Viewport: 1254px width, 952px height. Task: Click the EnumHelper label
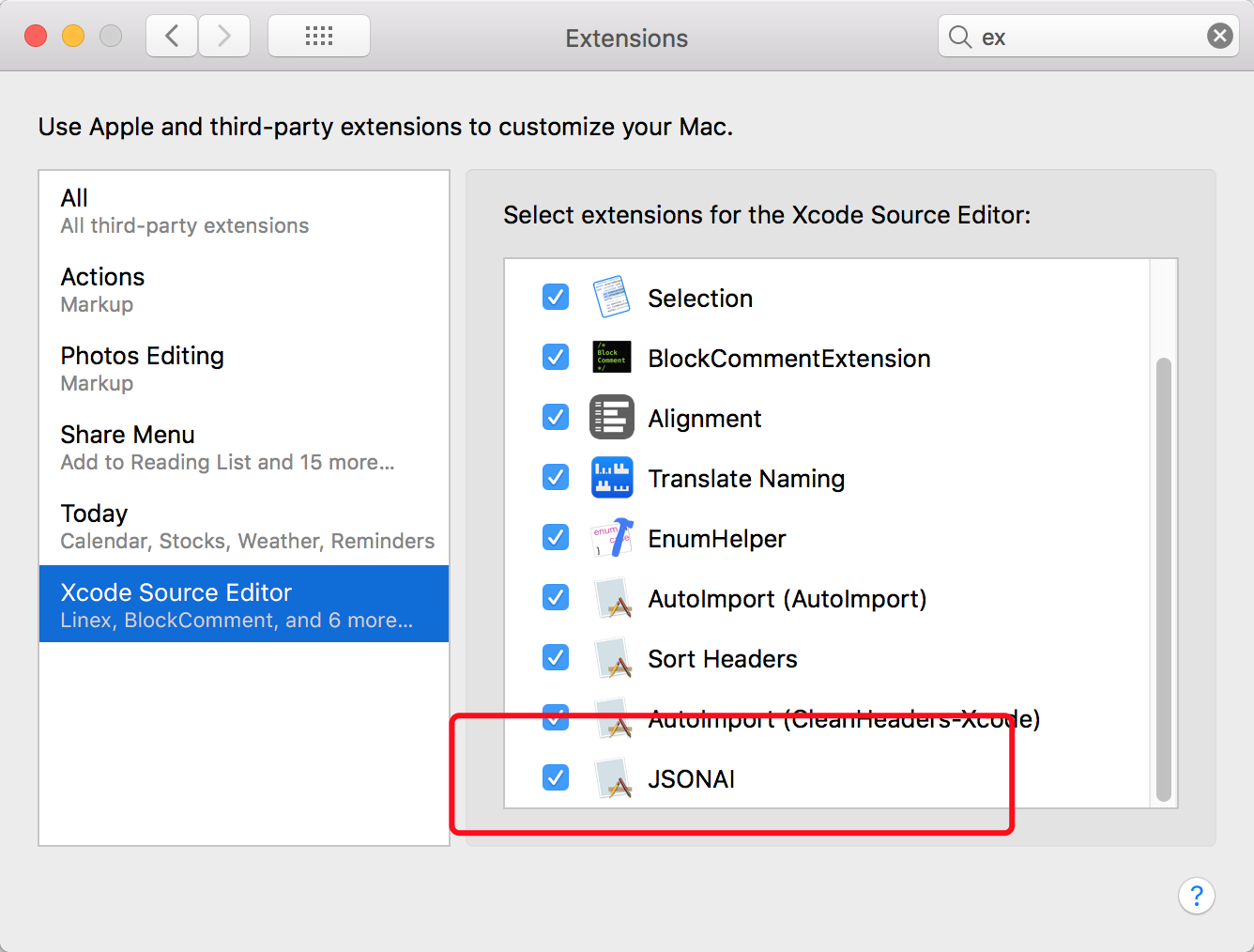coord(717,539)
